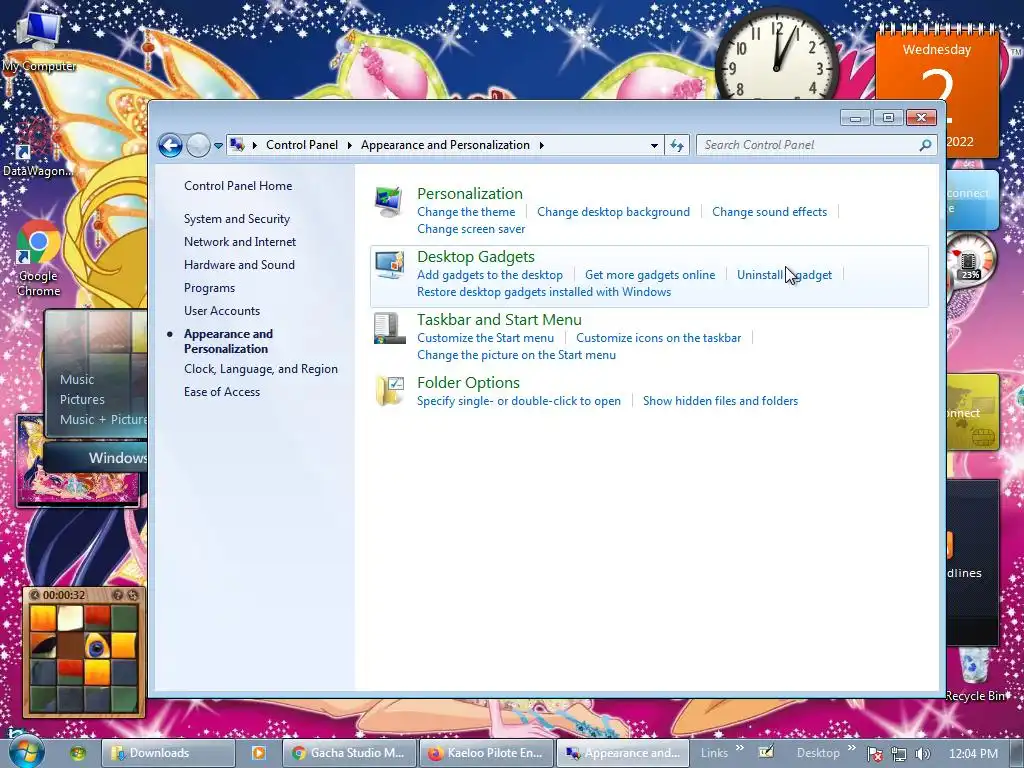The height and width of the screenshot is (768, 1024).
Task: Click the Recycle Bin desktop icon
Action: [x=976, y=676]
